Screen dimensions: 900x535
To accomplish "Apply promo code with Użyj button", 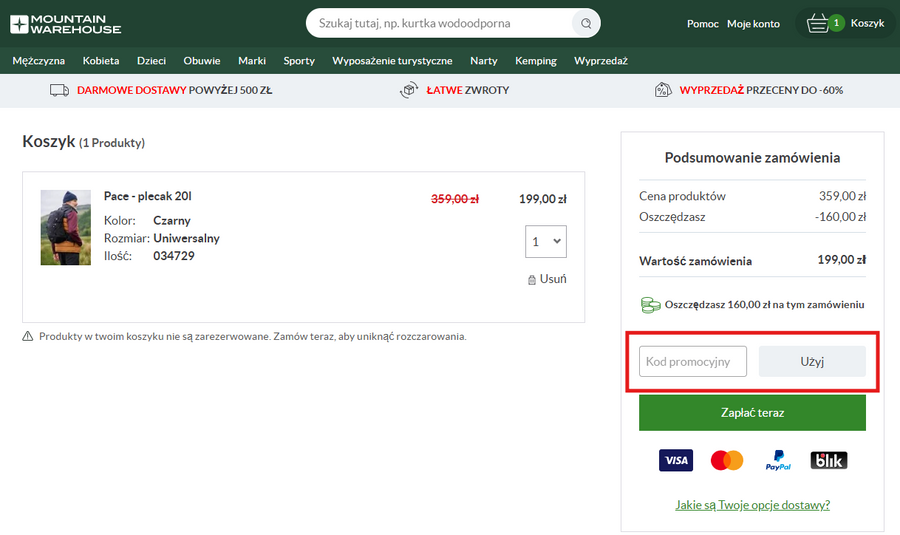I will (x=812, y=361).
